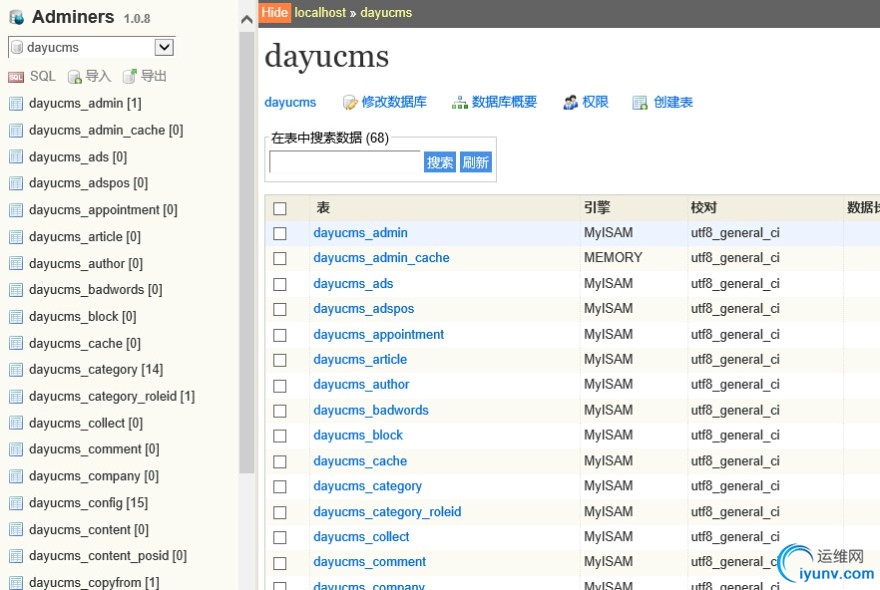Select the localhost breadcrumb link
Image resolution: width=880 pixels, height=590 pixels.
[320, 13]
